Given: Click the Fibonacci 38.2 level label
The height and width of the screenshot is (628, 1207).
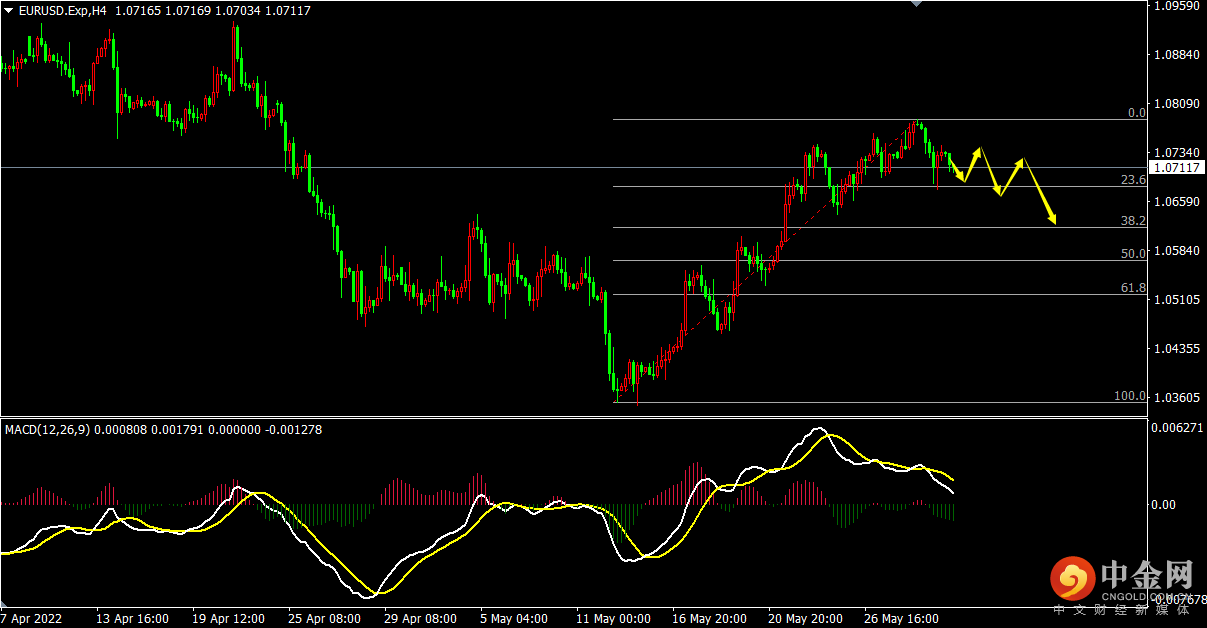Looking at the screenshot, I should pos(1133,220).
